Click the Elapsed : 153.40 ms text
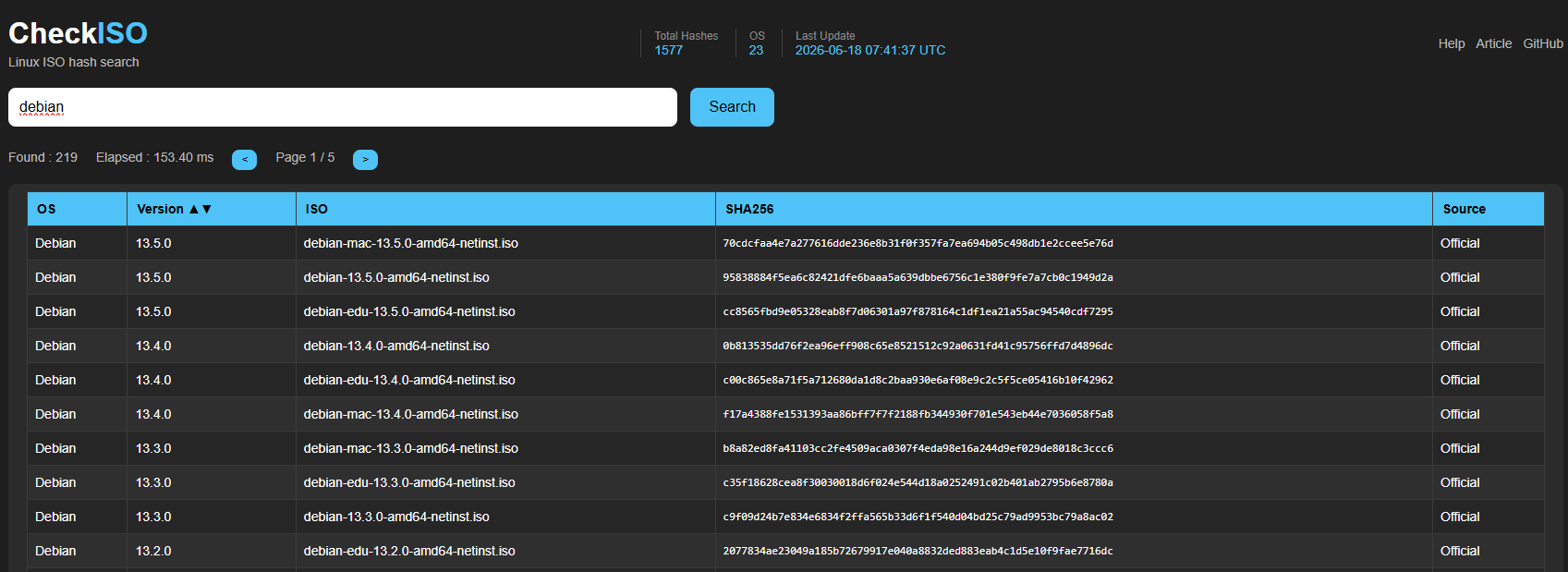 [x=154, y=157]
